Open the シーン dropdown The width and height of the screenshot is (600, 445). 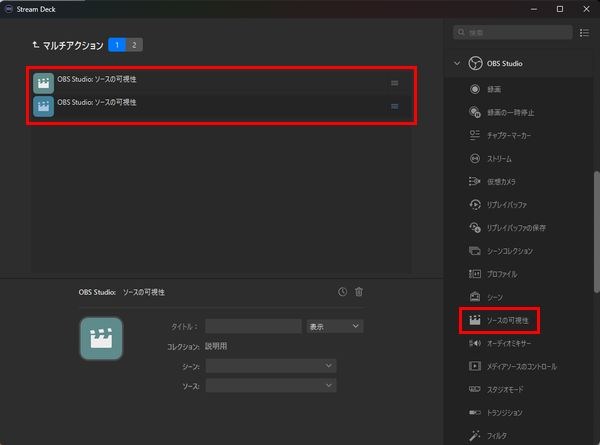point(271,366)
